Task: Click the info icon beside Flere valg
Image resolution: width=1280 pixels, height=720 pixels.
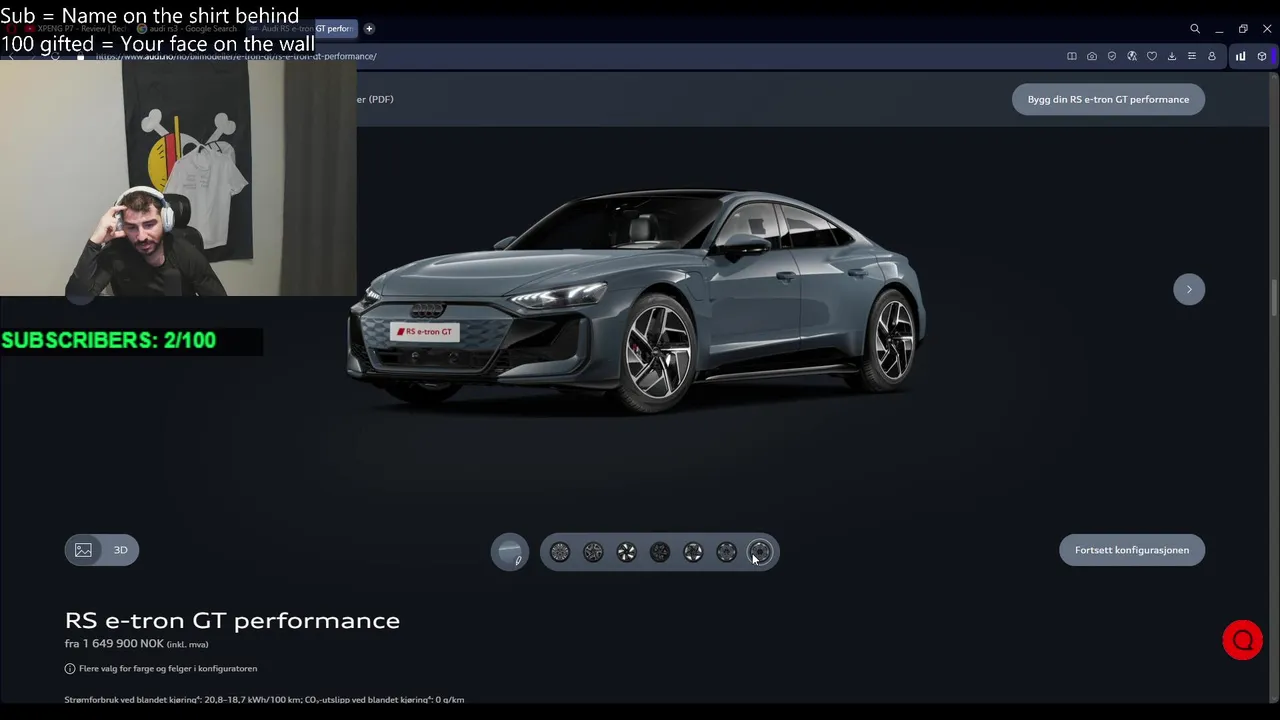Action: coord(70,668)
